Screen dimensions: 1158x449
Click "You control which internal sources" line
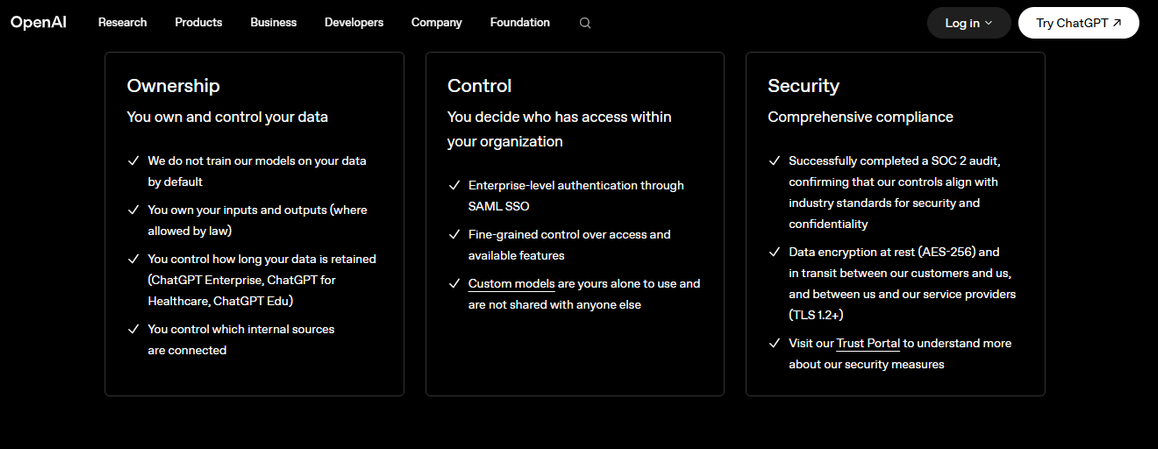pos(241,329)
